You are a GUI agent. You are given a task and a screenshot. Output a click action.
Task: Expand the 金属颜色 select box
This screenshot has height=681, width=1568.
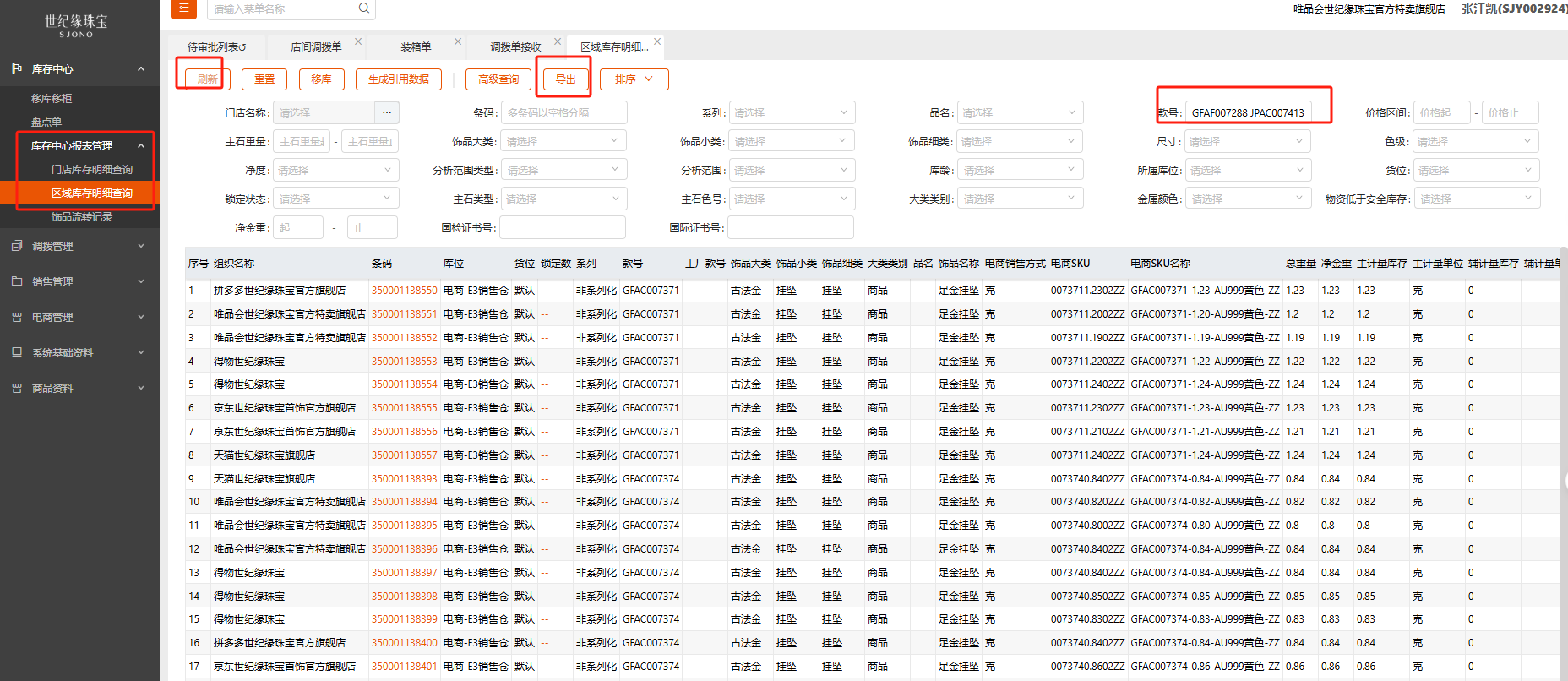[1248, 199]
